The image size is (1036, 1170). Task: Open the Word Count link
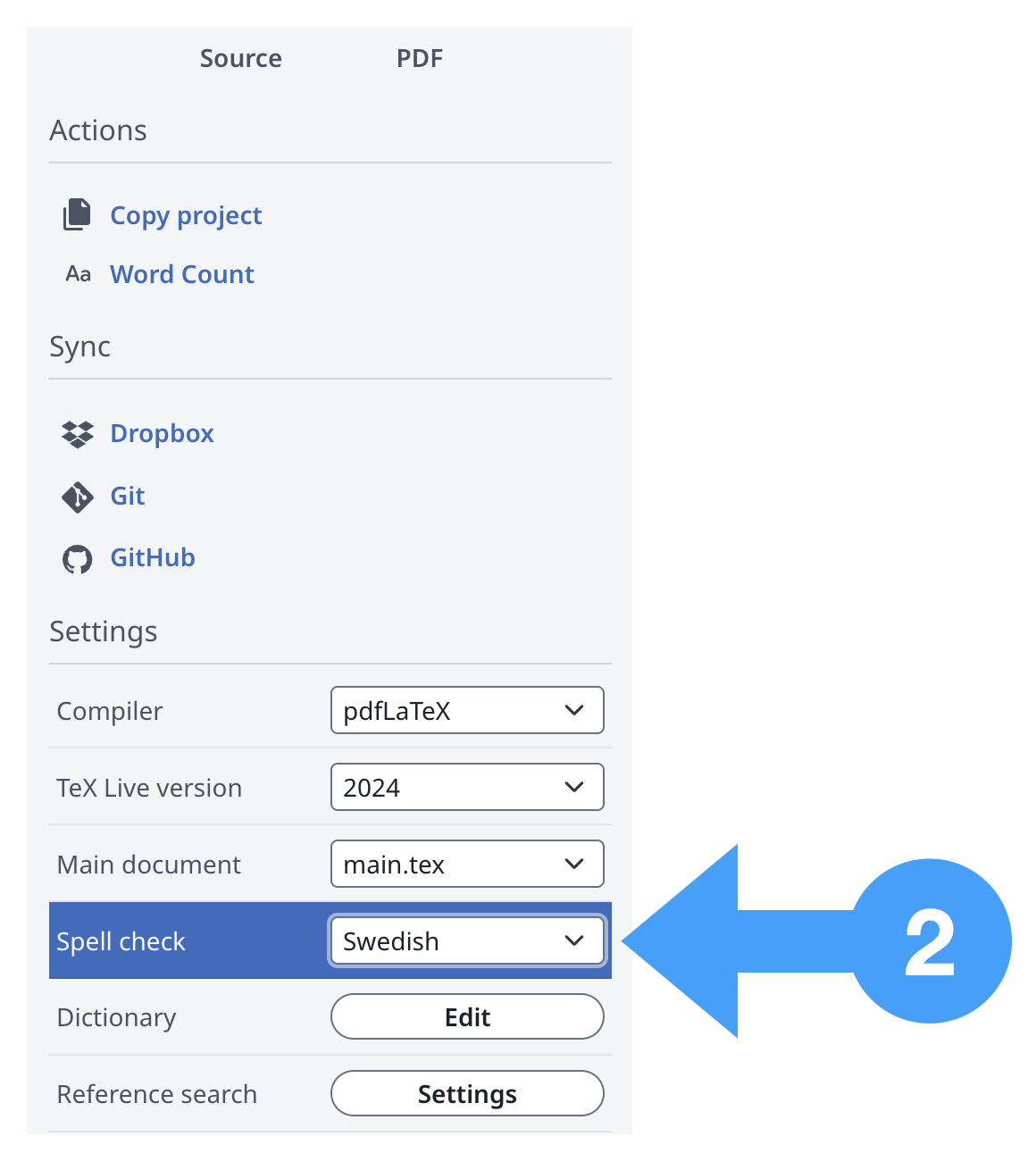[182, 274]
